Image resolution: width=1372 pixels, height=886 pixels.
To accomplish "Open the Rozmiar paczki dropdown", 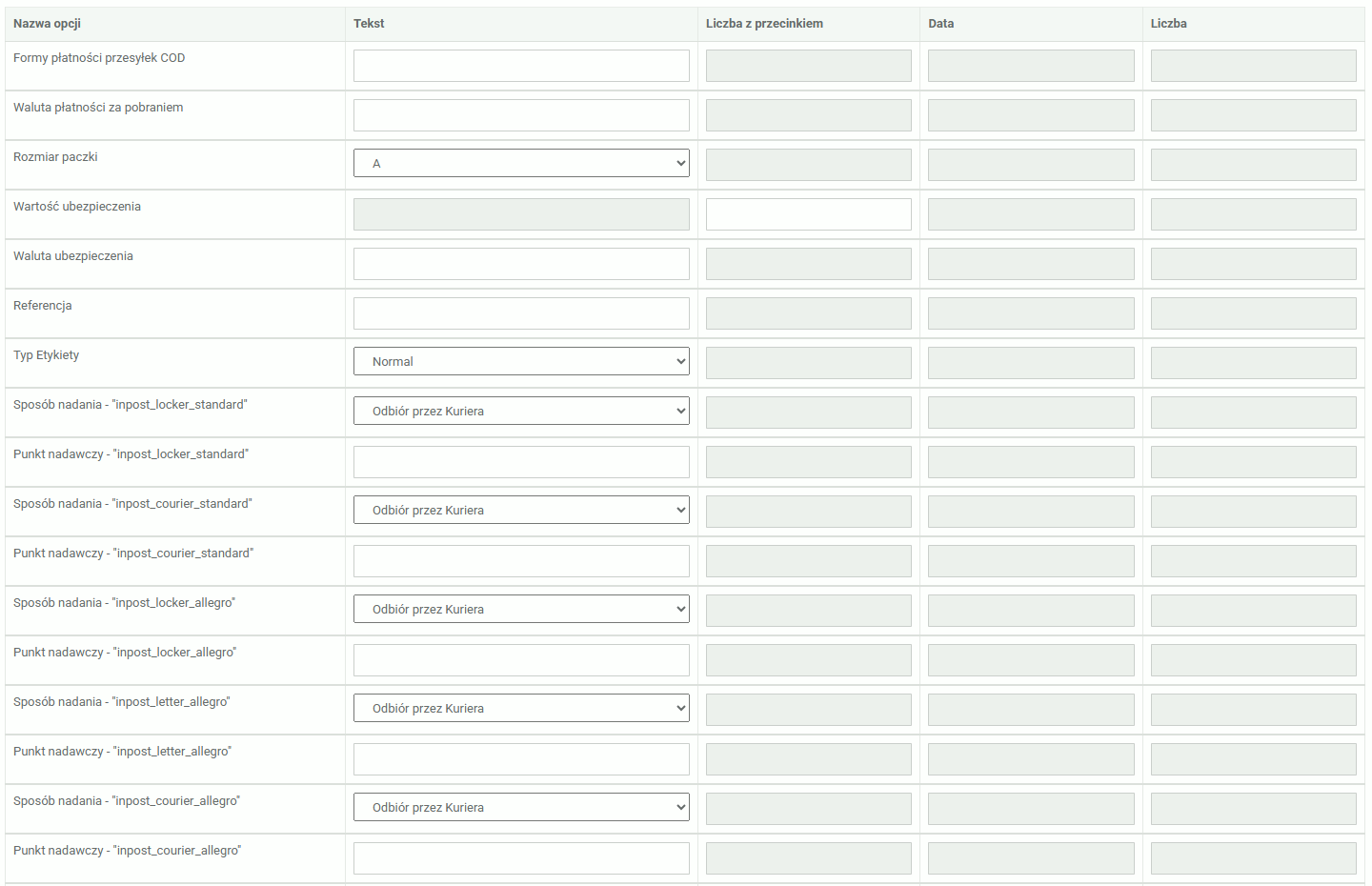I will (521, 163).
